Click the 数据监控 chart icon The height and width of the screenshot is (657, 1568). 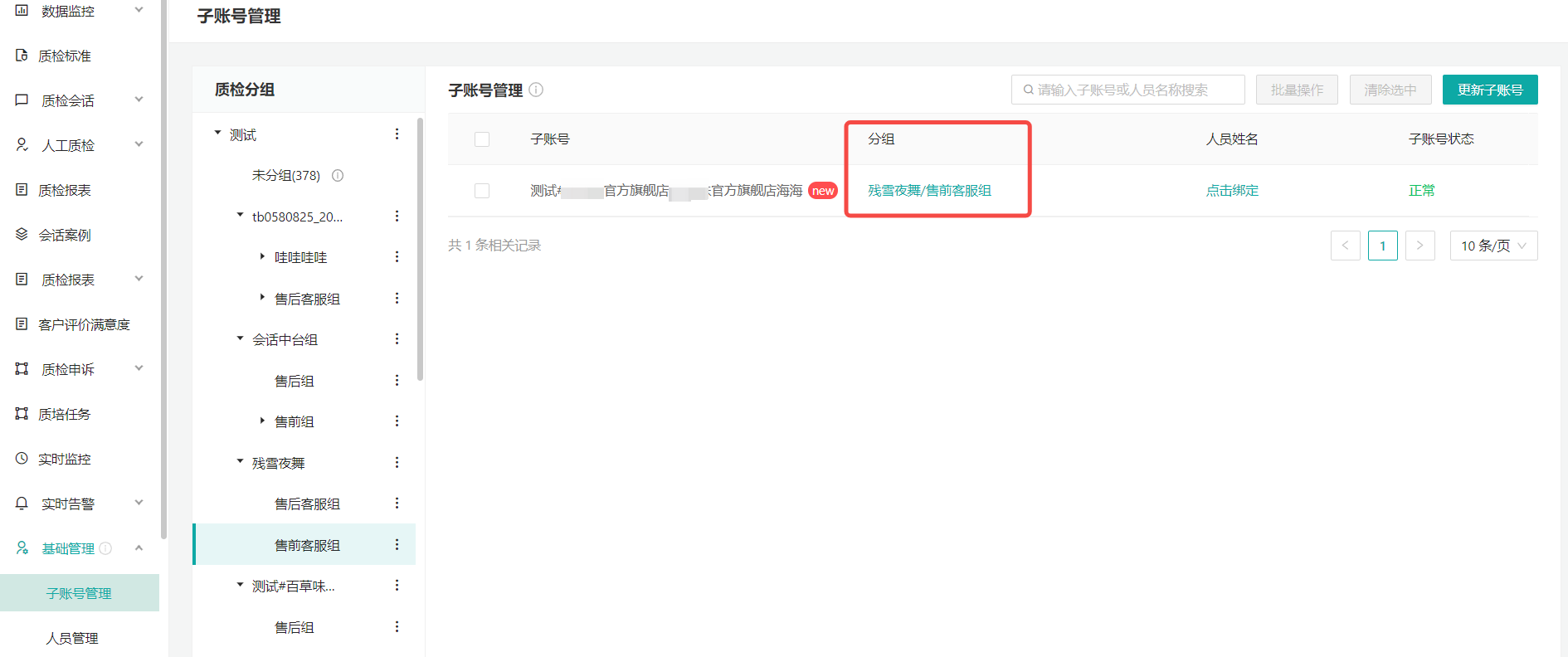(x=22, y=11)
